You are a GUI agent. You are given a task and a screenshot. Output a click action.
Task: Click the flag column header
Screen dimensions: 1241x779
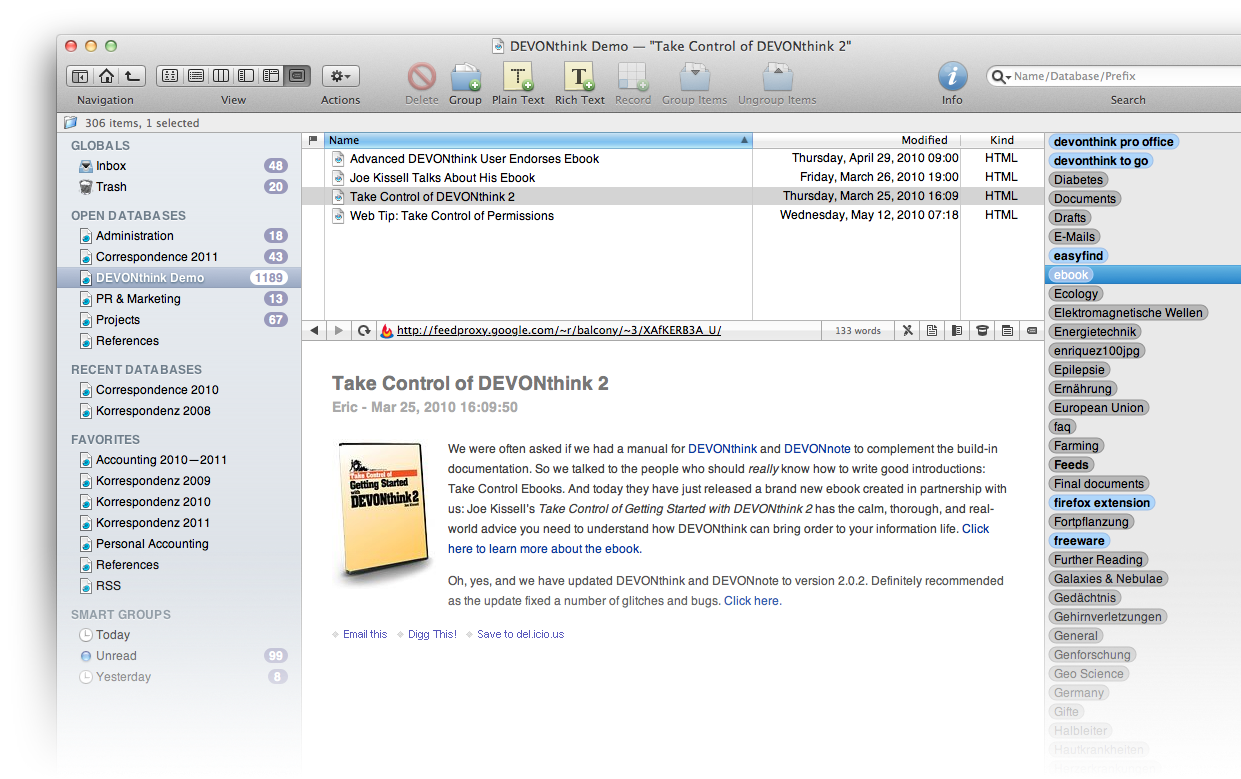tap(313, 140)
